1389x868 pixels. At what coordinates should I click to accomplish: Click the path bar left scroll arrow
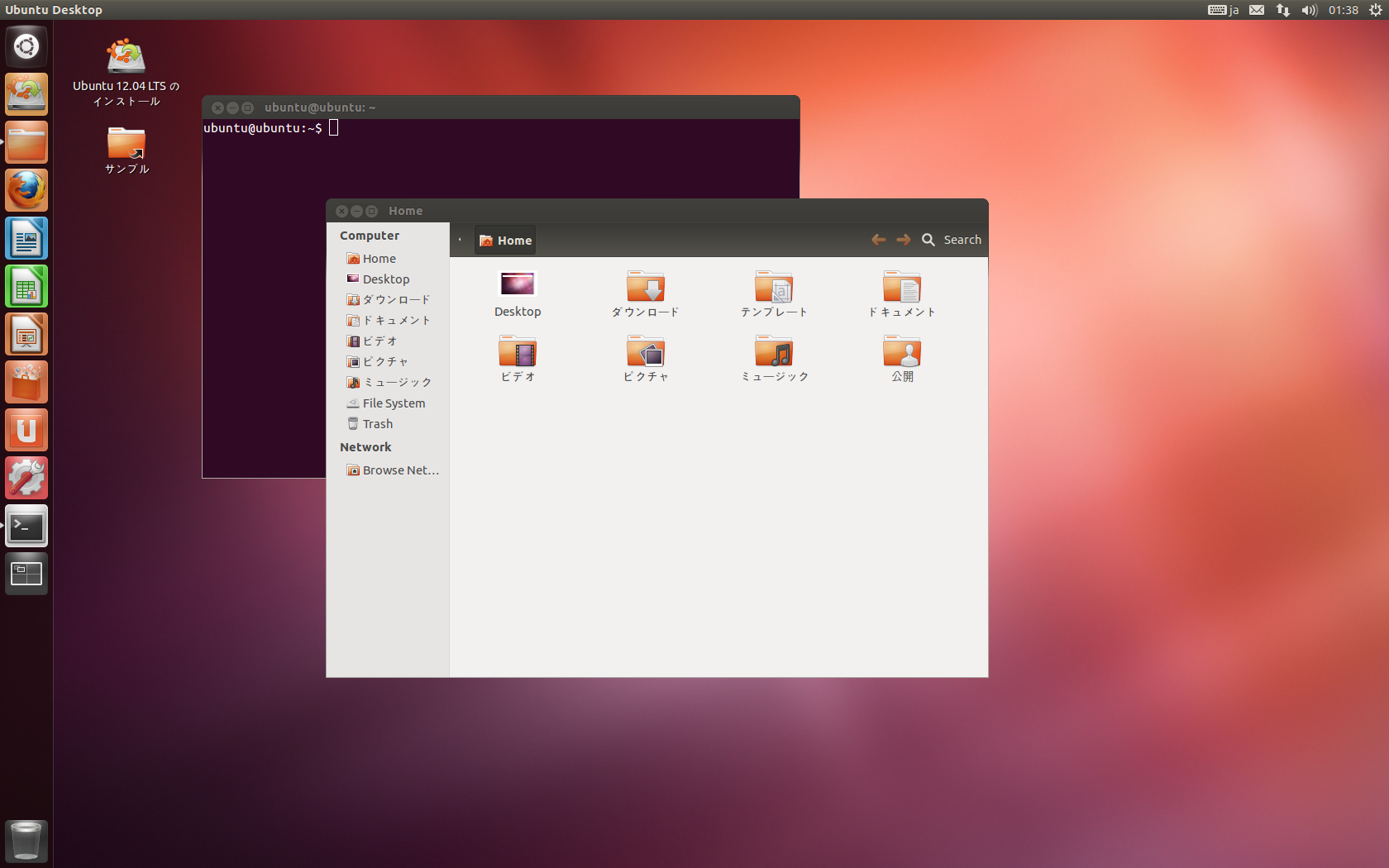[x=461, y=241]
